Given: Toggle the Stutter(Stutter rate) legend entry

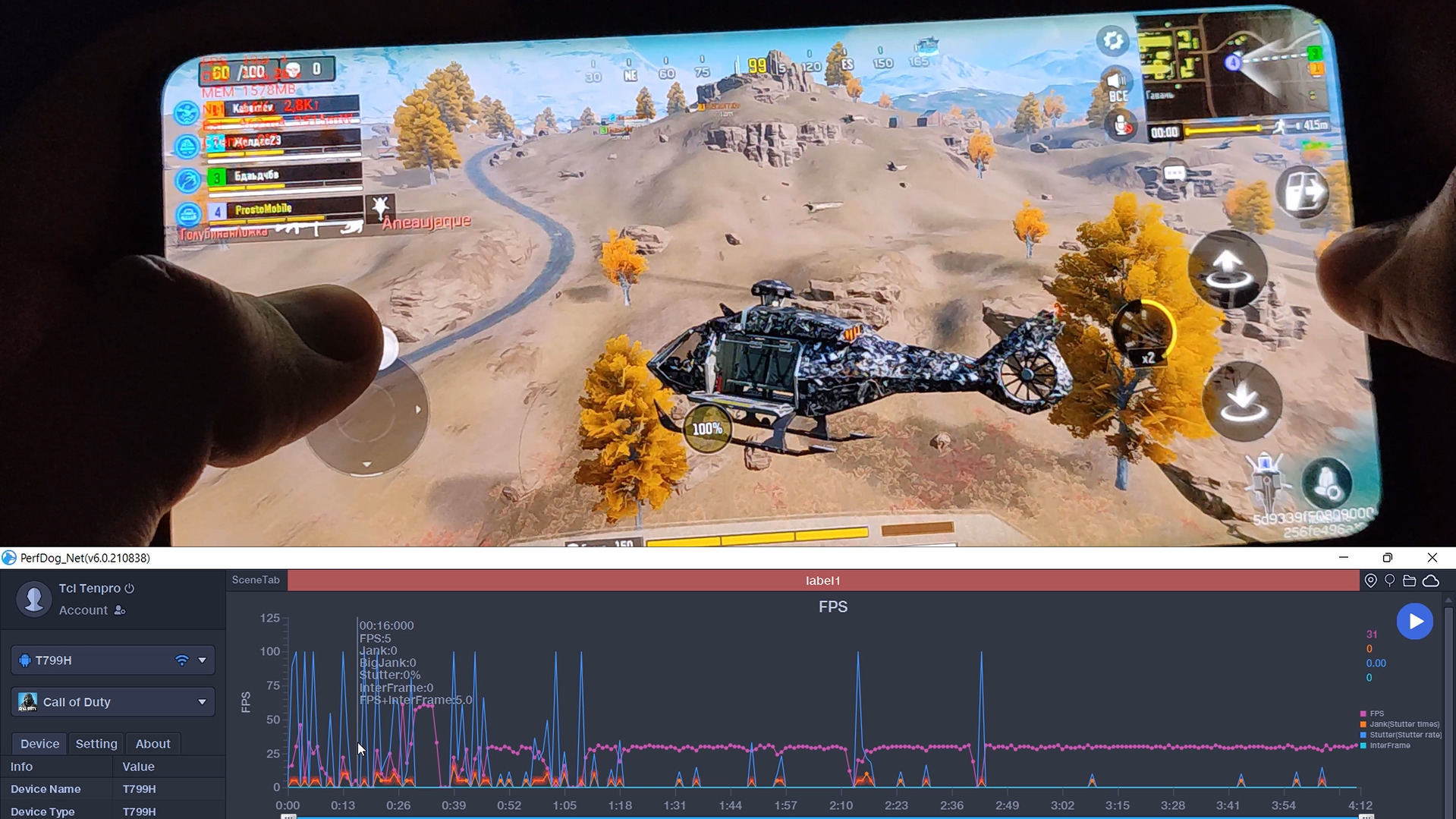Looking at the screenshot, I should (x=1401, y=735).
